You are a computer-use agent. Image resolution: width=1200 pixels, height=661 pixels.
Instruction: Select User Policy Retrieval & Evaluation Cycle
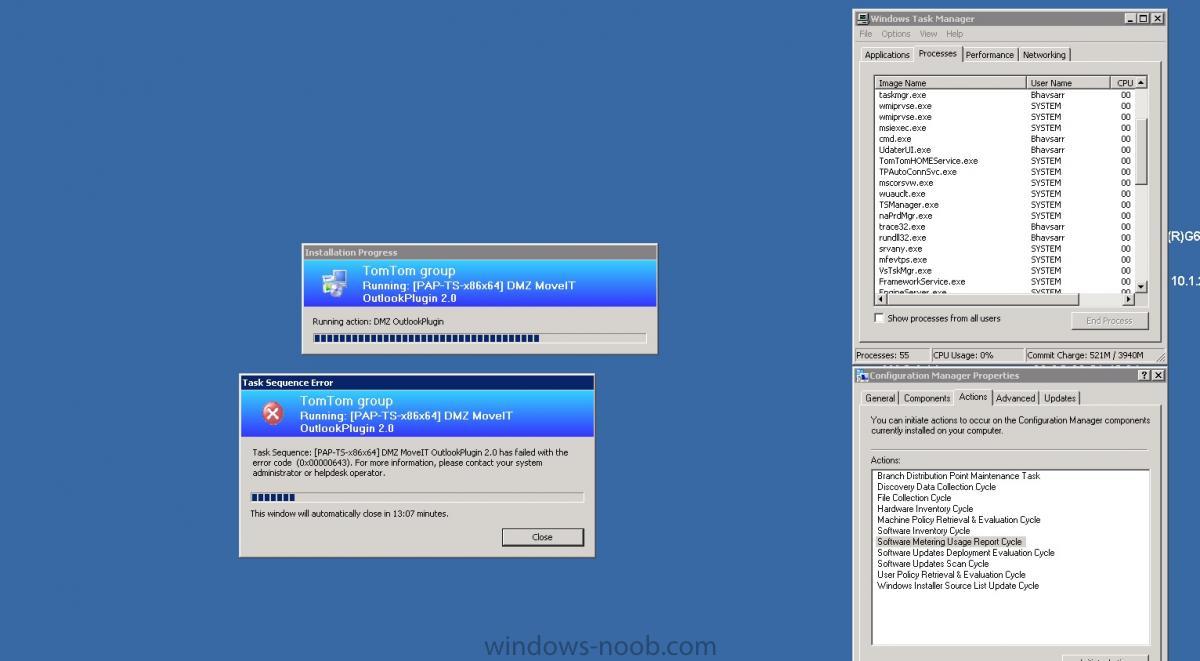951,575
